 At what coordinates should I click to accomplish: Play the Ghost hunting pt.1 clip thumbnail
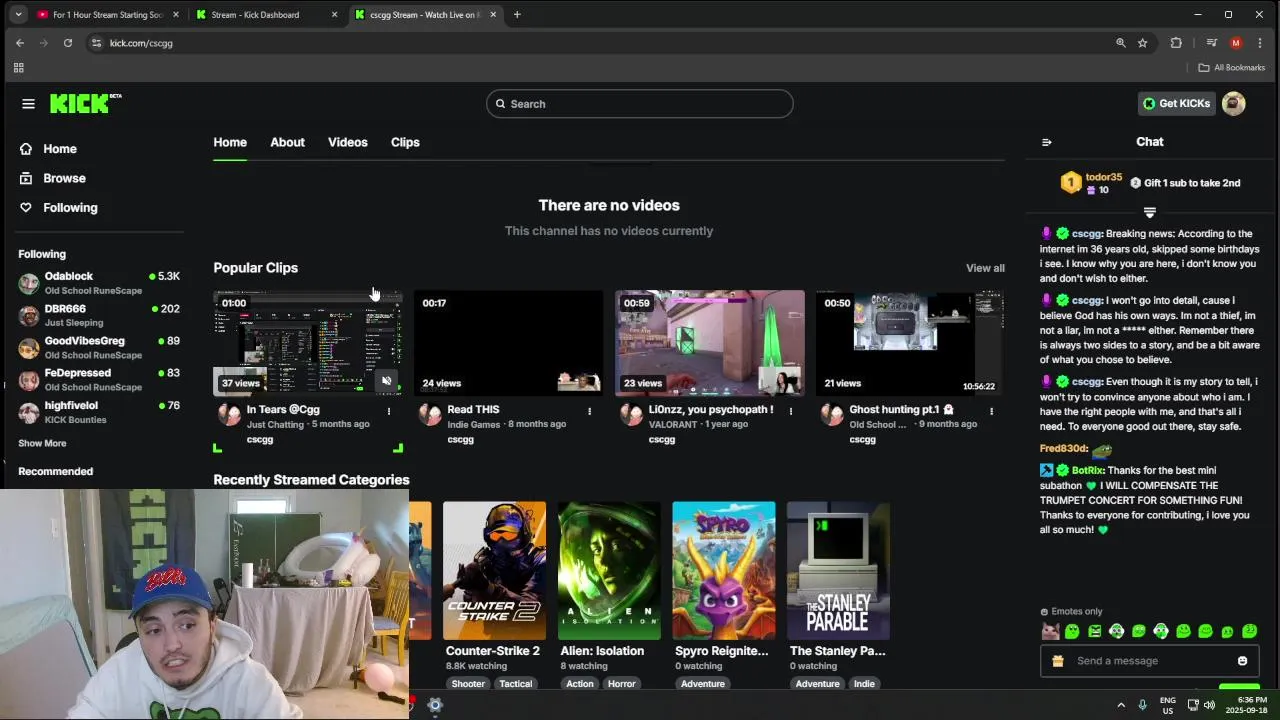[910, 343]
